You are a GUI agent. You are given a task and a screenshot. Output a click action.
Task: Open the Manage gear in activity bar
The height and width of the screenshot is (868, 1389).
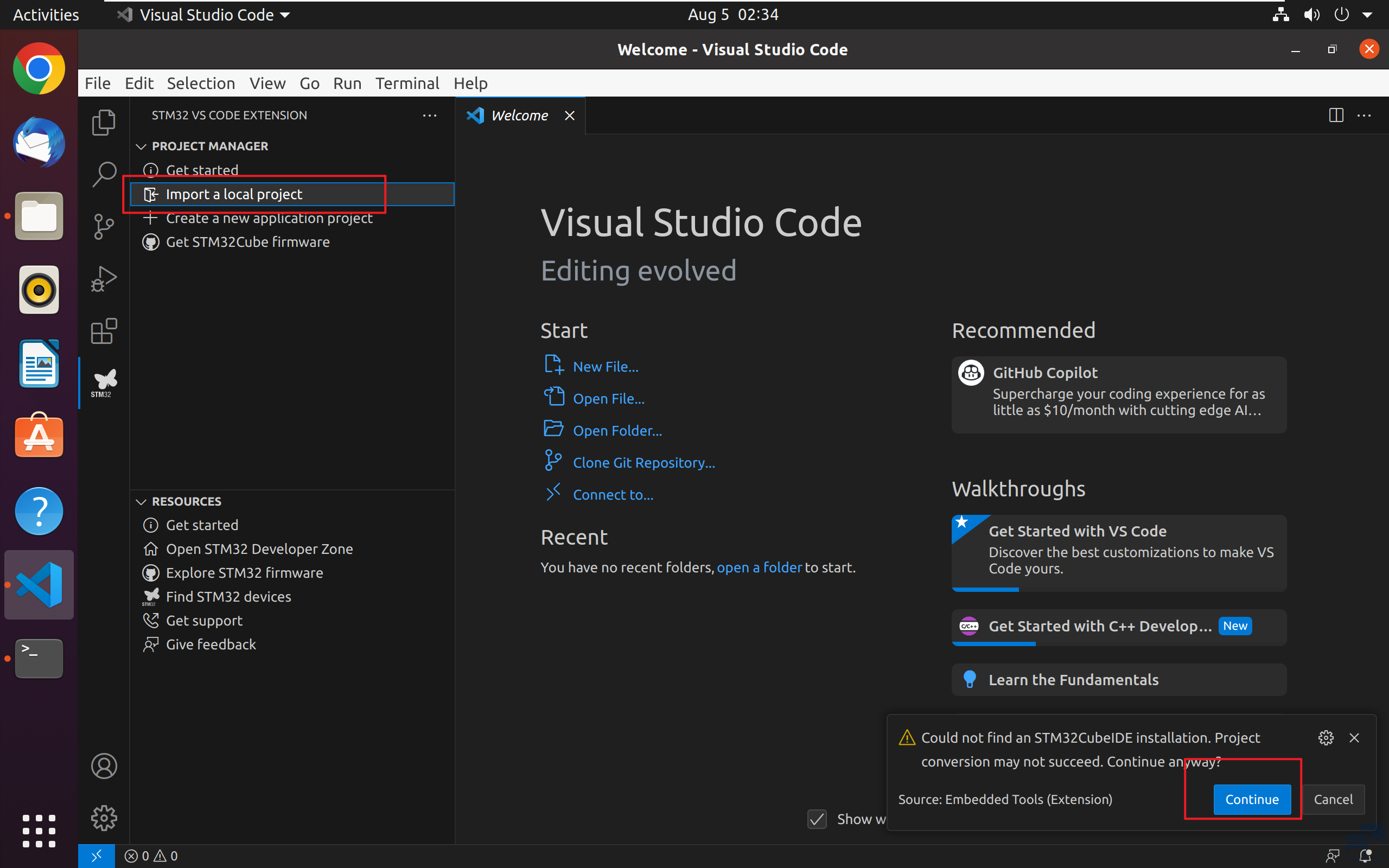104,818
